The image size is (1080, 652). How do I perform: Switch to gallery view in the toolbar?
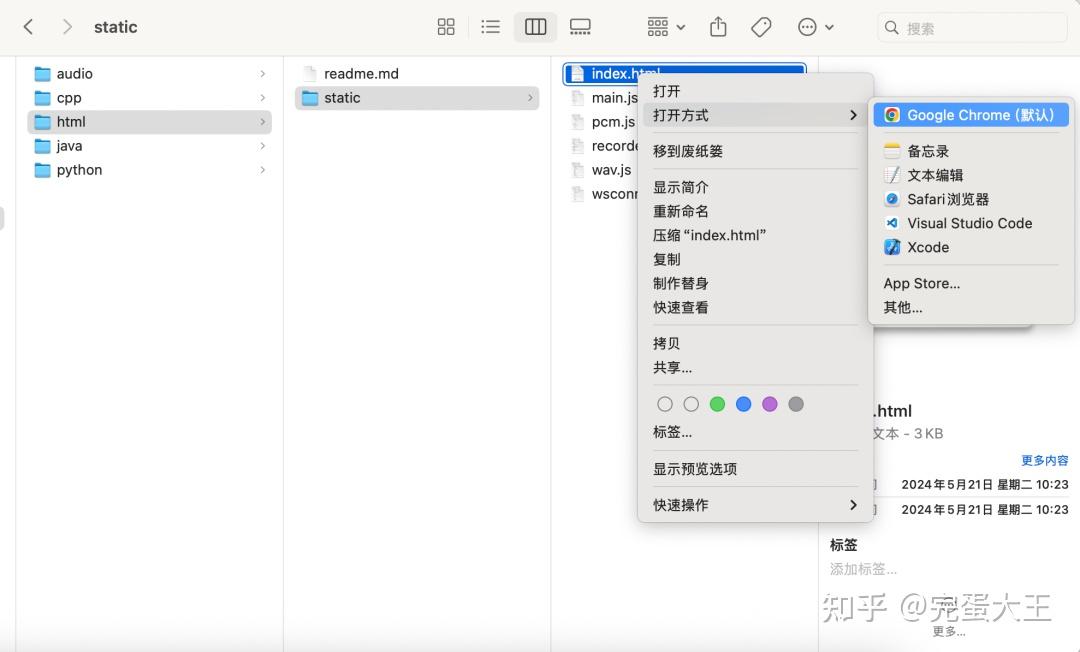(580, 27)
